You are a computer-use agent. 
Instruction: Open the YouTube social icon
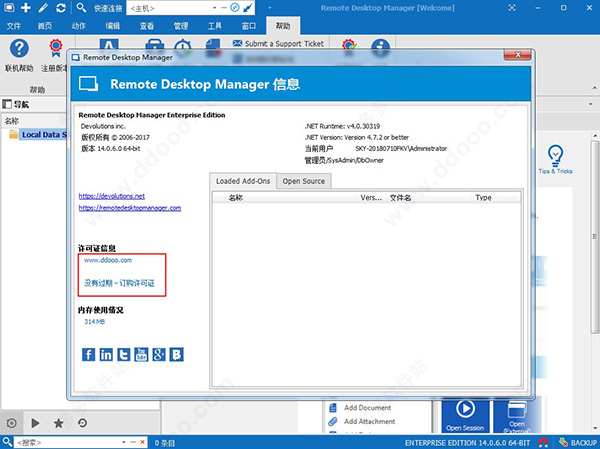141,354
